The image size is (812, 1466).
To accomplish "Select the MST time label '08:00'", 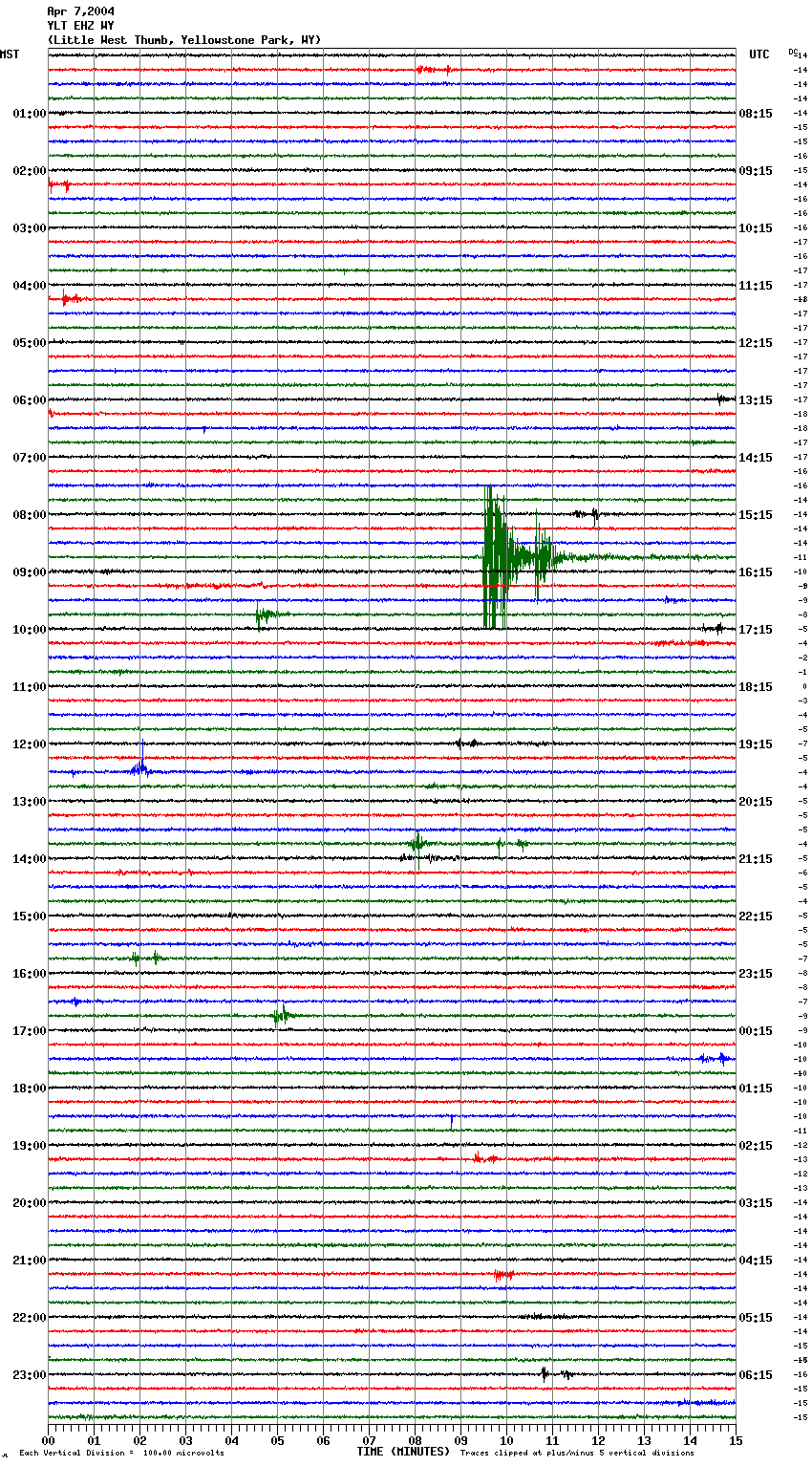I will click(30, 515).
